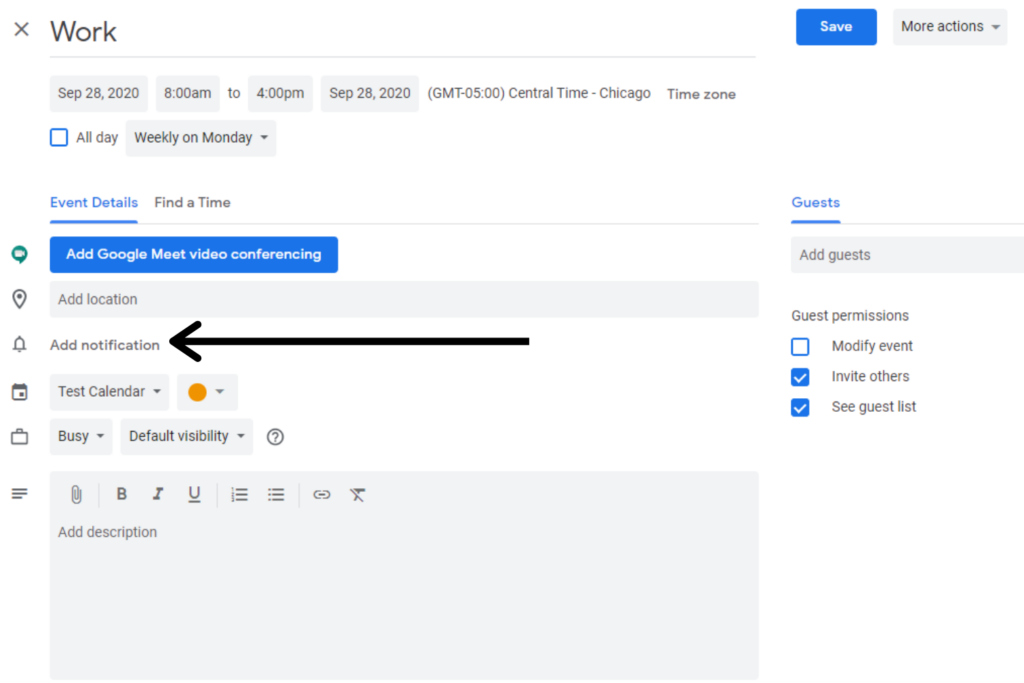The width and height of the screenshot is (1024, 683).
Task: Click the notification bell icon
Action: click(x=20, y=344)
